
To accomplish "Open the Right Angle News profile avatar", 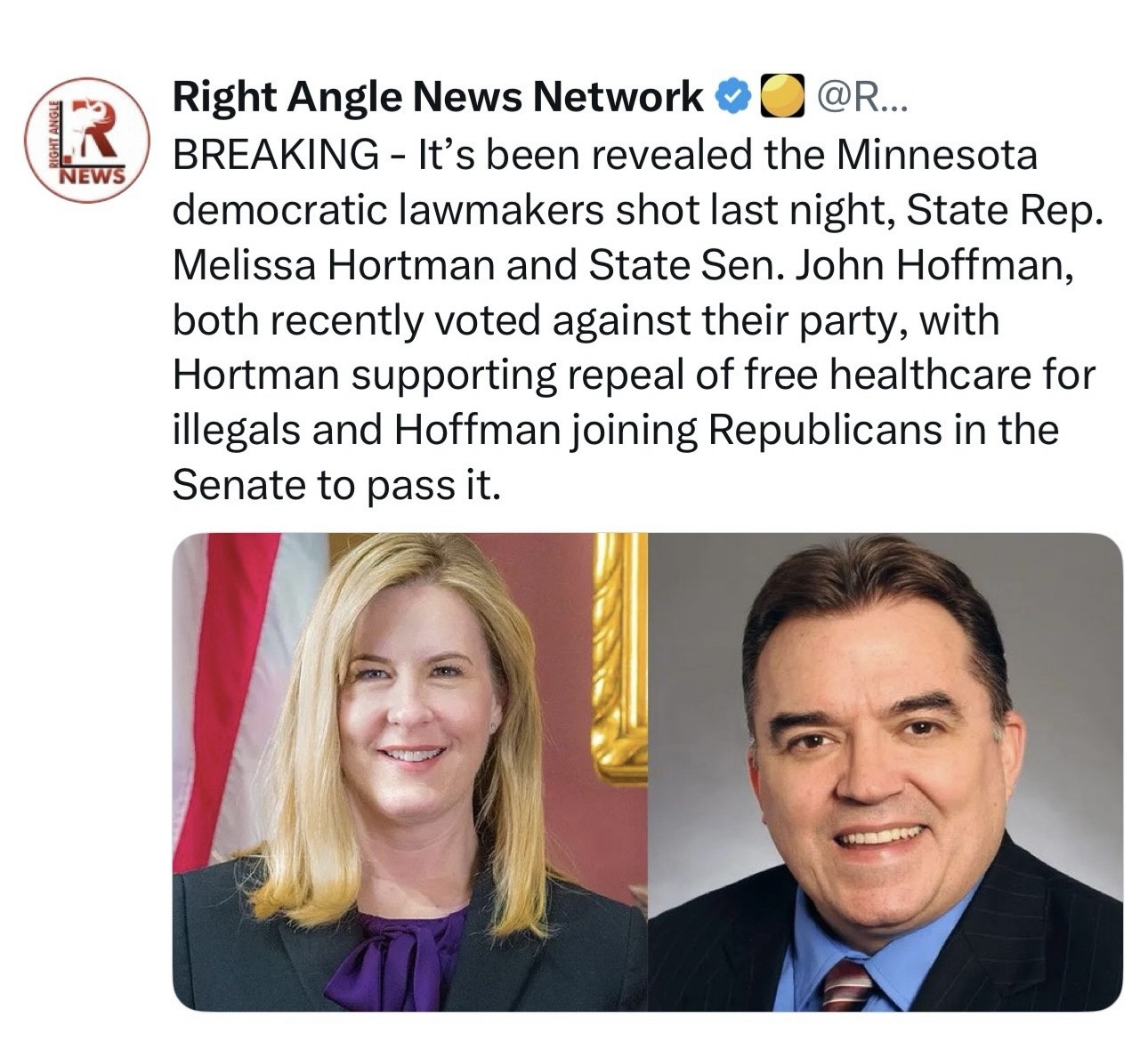I will click(x=87, y=140).
